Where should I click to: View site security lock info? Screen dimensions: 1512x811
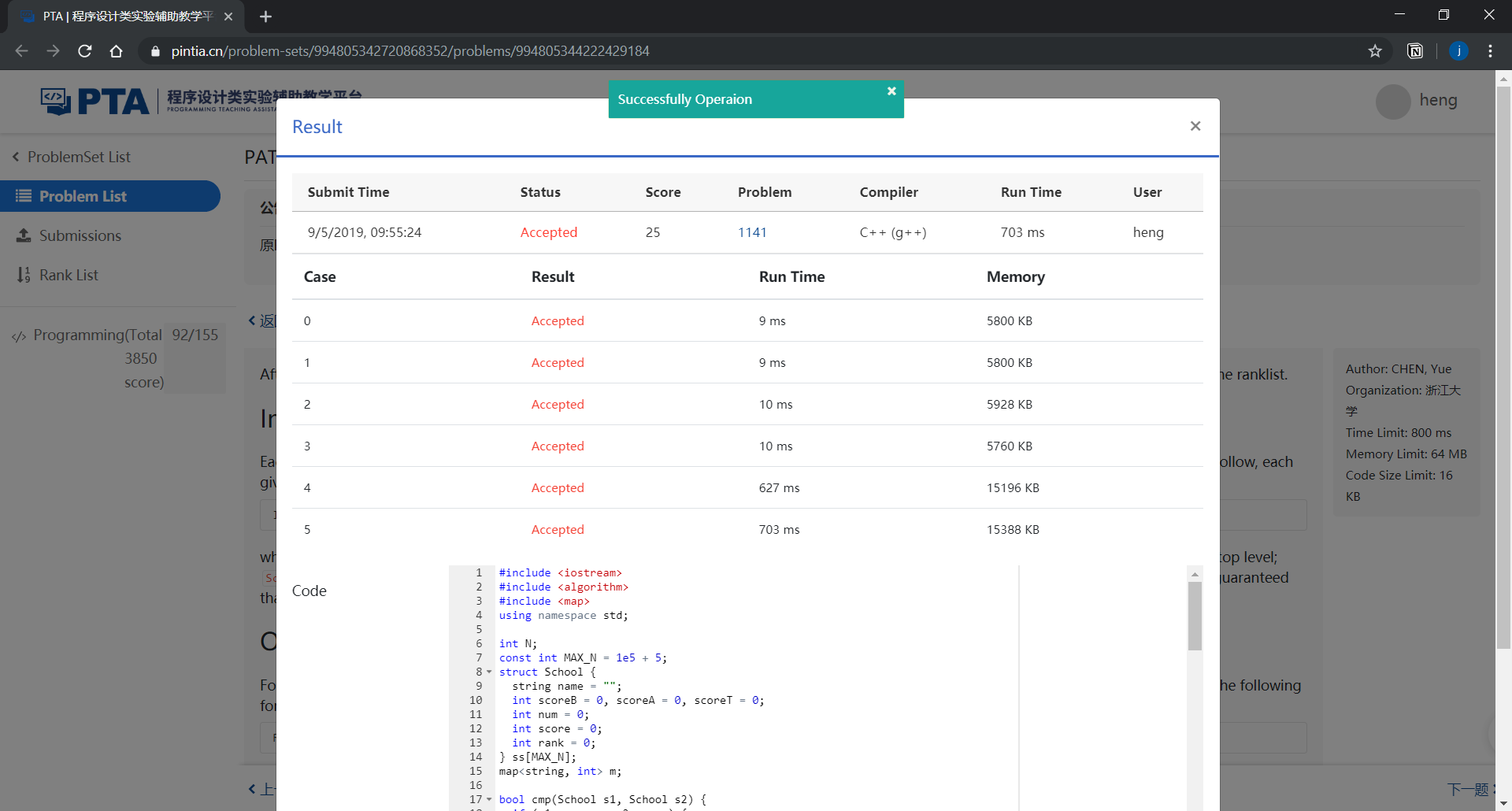(x=155, y=51)
